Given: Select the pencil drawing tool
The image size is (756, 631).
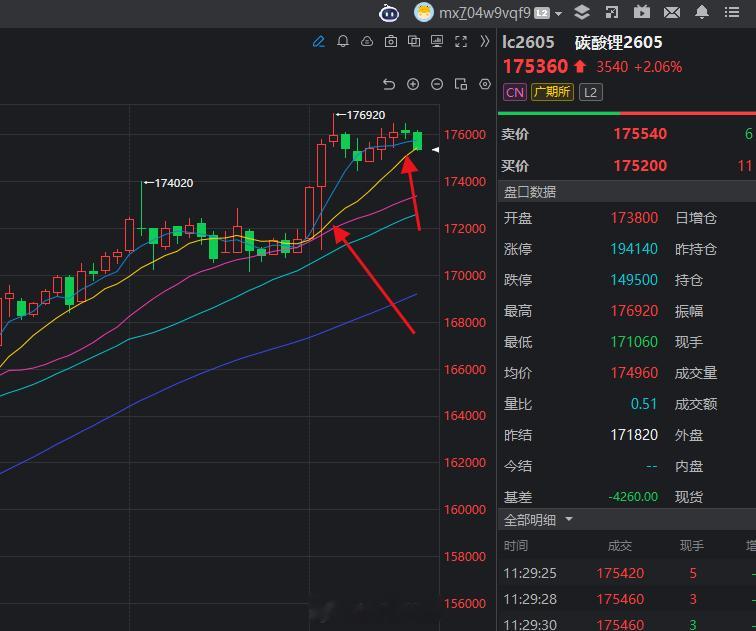Looking at the screenshot, I should (319, 41).
